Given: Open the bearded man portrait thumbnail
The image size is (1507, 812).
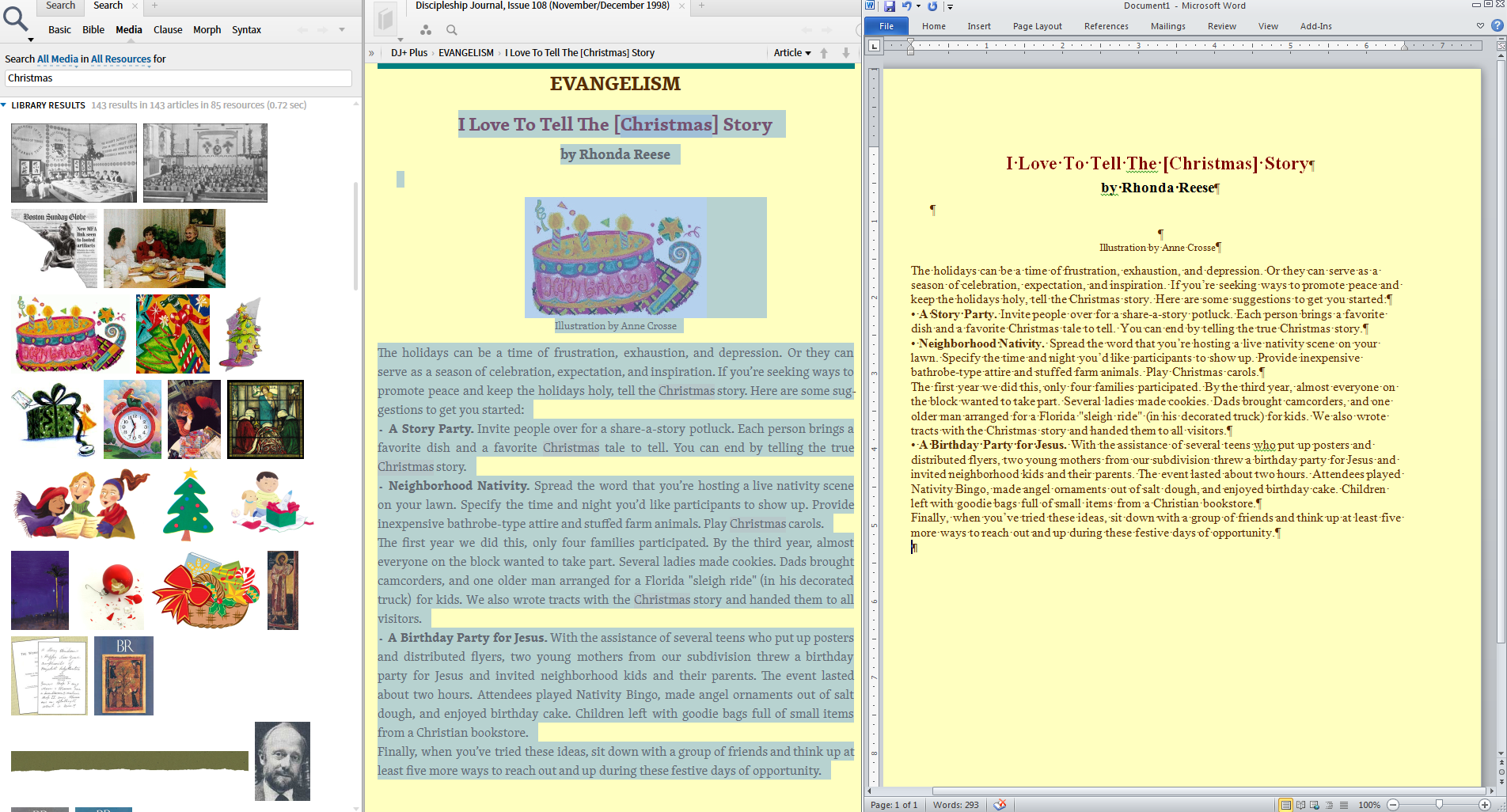Looking at the screenshot, I should point(283,761).
